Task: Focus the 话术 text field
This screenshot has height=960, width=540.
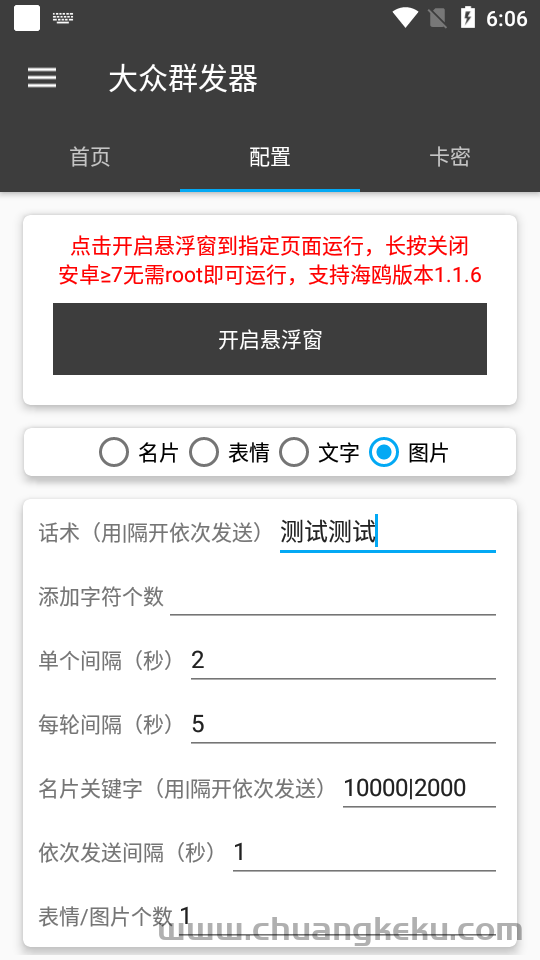Action: [388, 531]
